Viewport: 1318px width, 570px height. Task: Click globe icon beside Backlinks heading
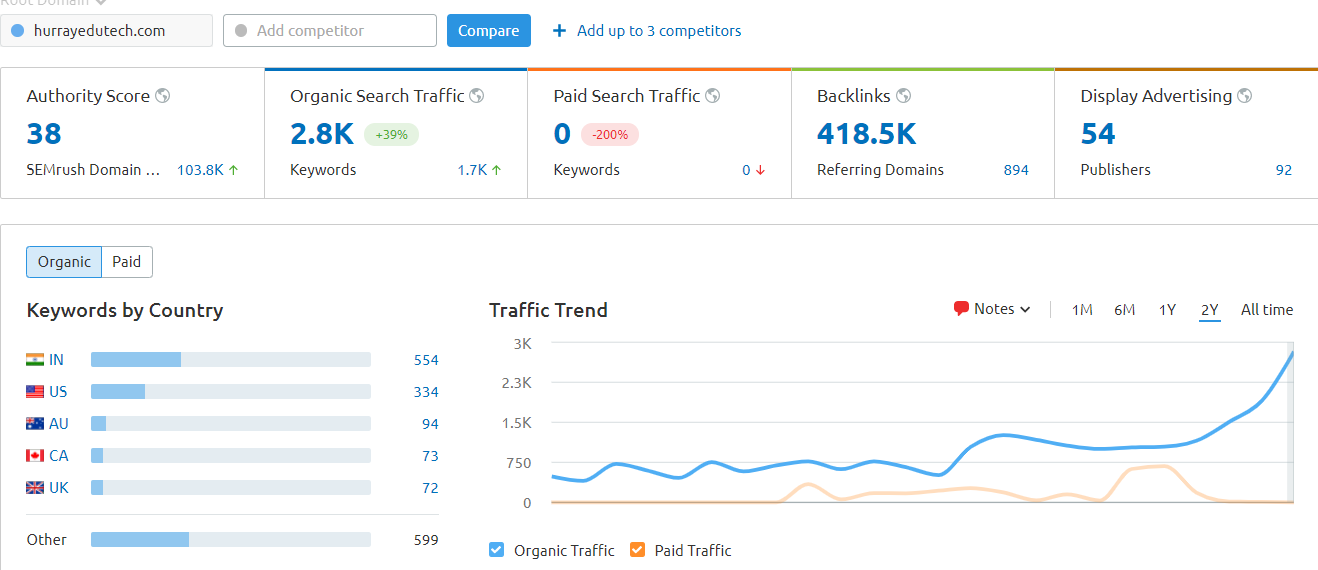(x=903, y=96)
